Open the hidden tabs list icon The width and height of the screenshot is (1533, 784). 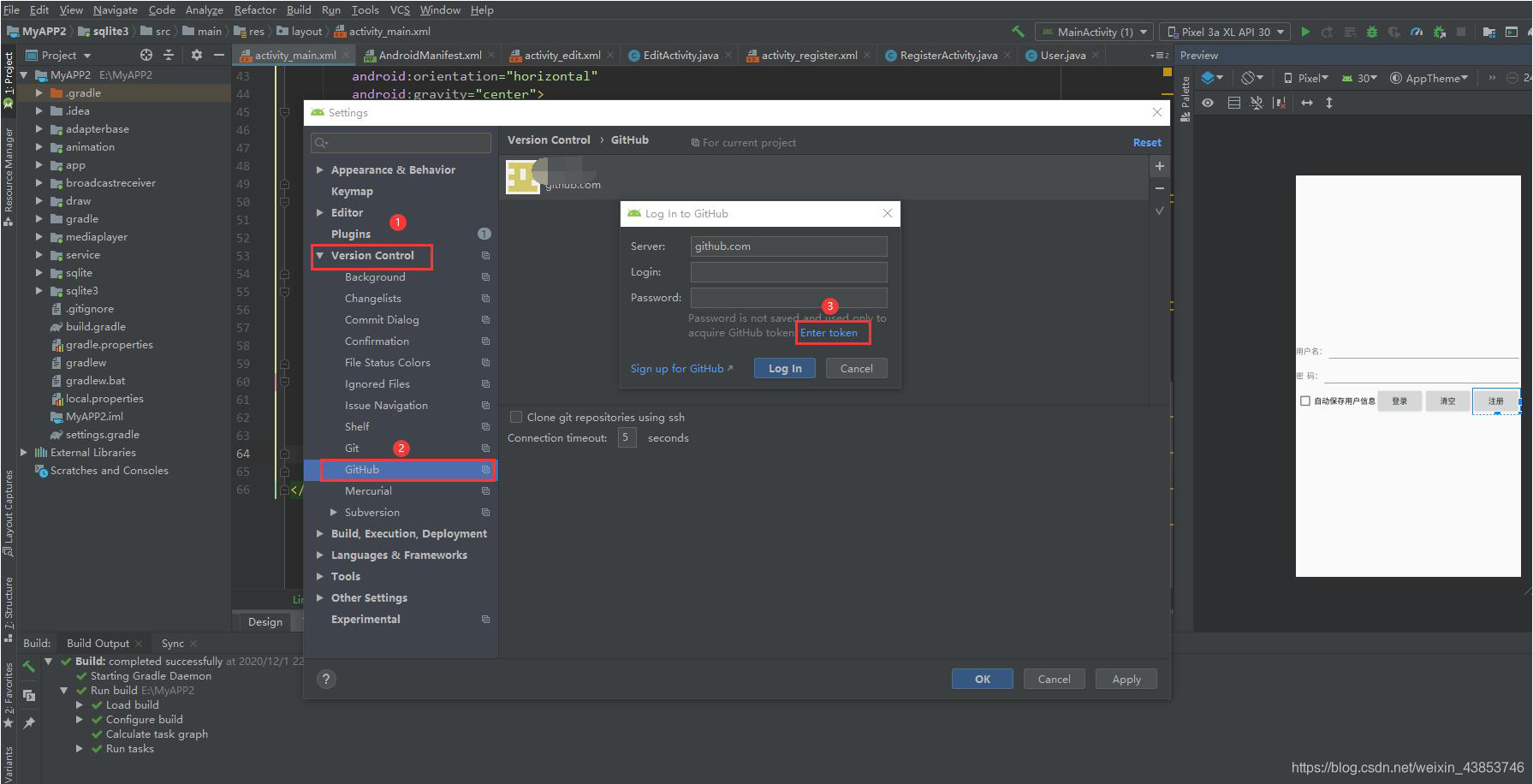[1160, 56]
